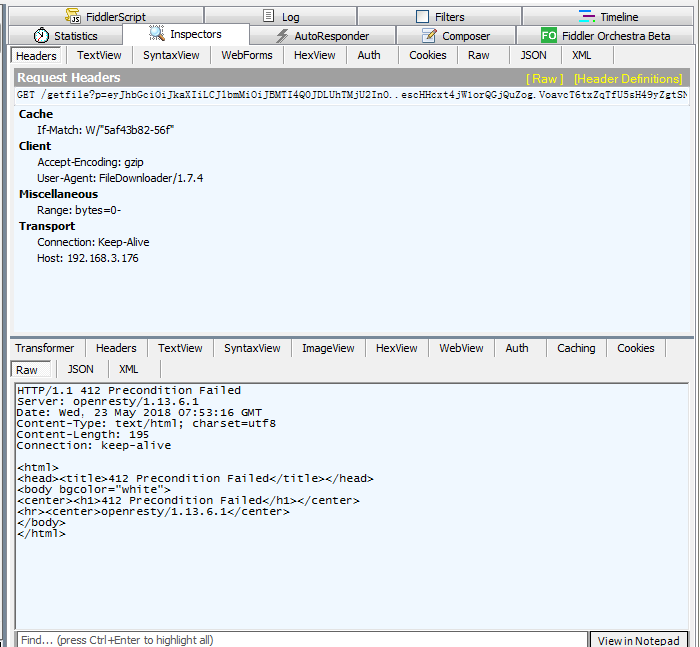
Task: Open the request Cookies tab
Action: click(x=428, y=55)
